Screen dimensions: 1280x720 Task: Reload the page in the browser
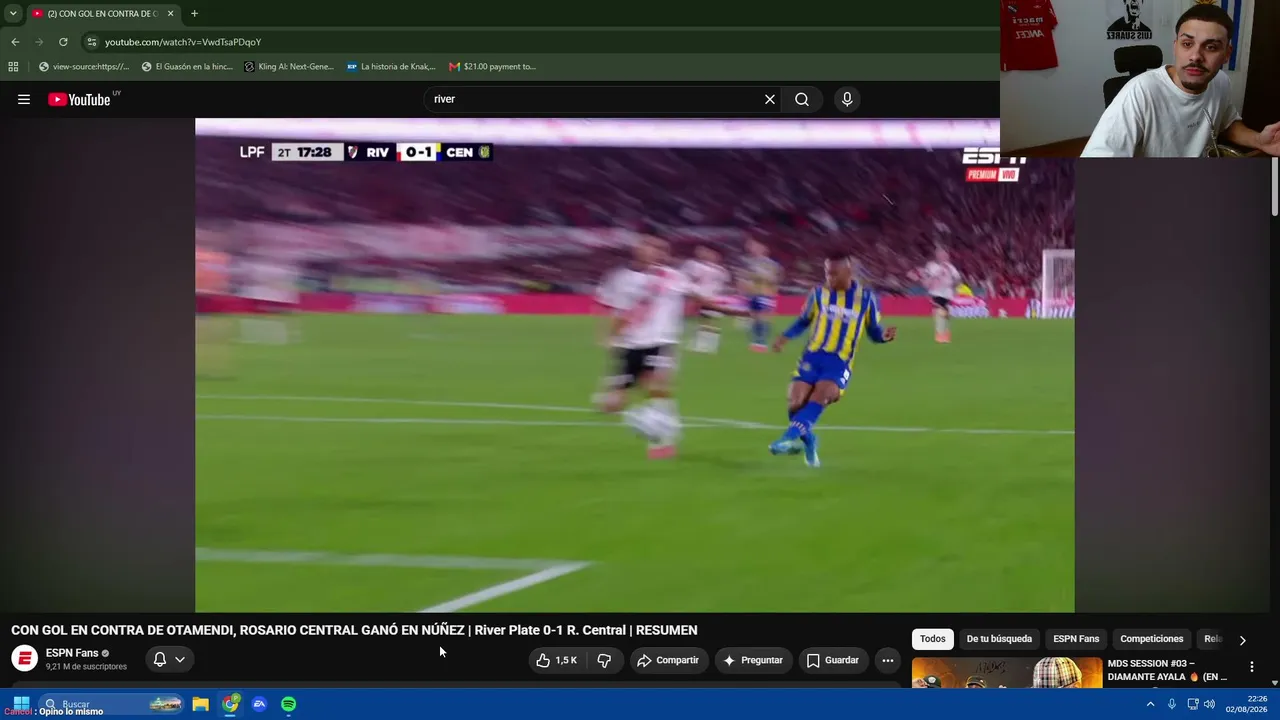[x=63, y=42]
